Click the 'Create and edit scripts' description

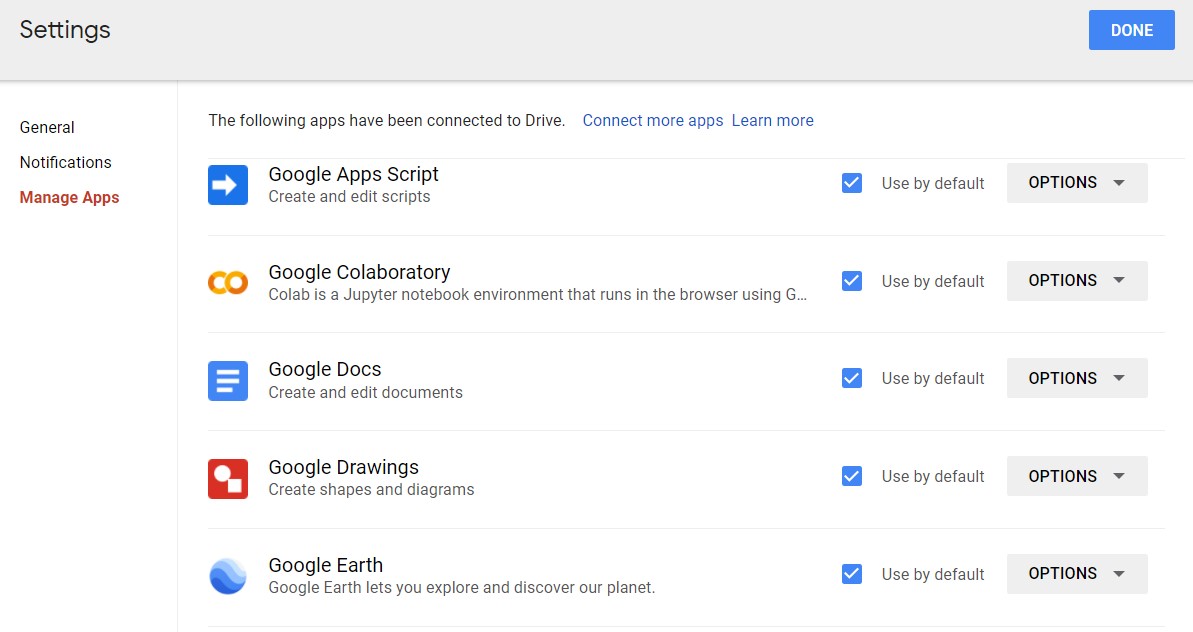pyautogui.click(x=349, y=197)
